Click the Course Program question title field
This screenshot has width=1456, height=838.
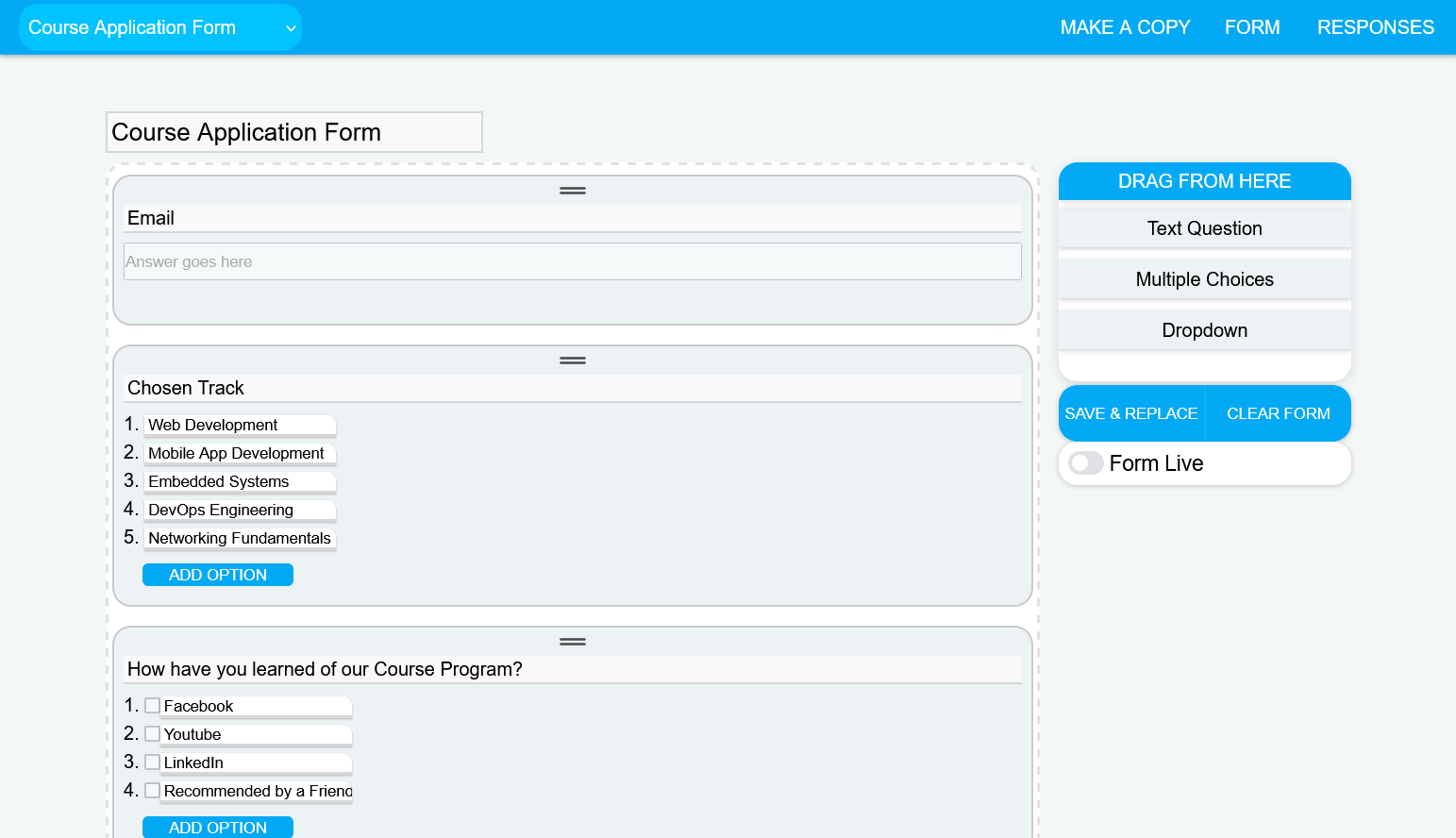click(573, 669)
